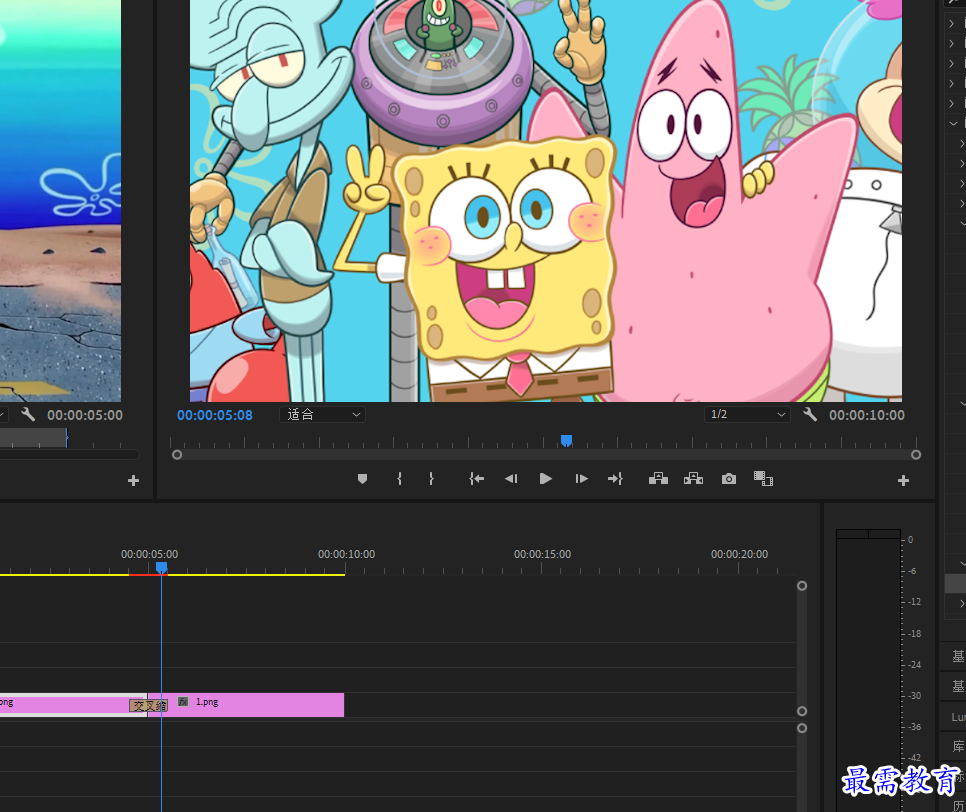
Task: Click the source monitor preview image
Action: tap(60, 201)
